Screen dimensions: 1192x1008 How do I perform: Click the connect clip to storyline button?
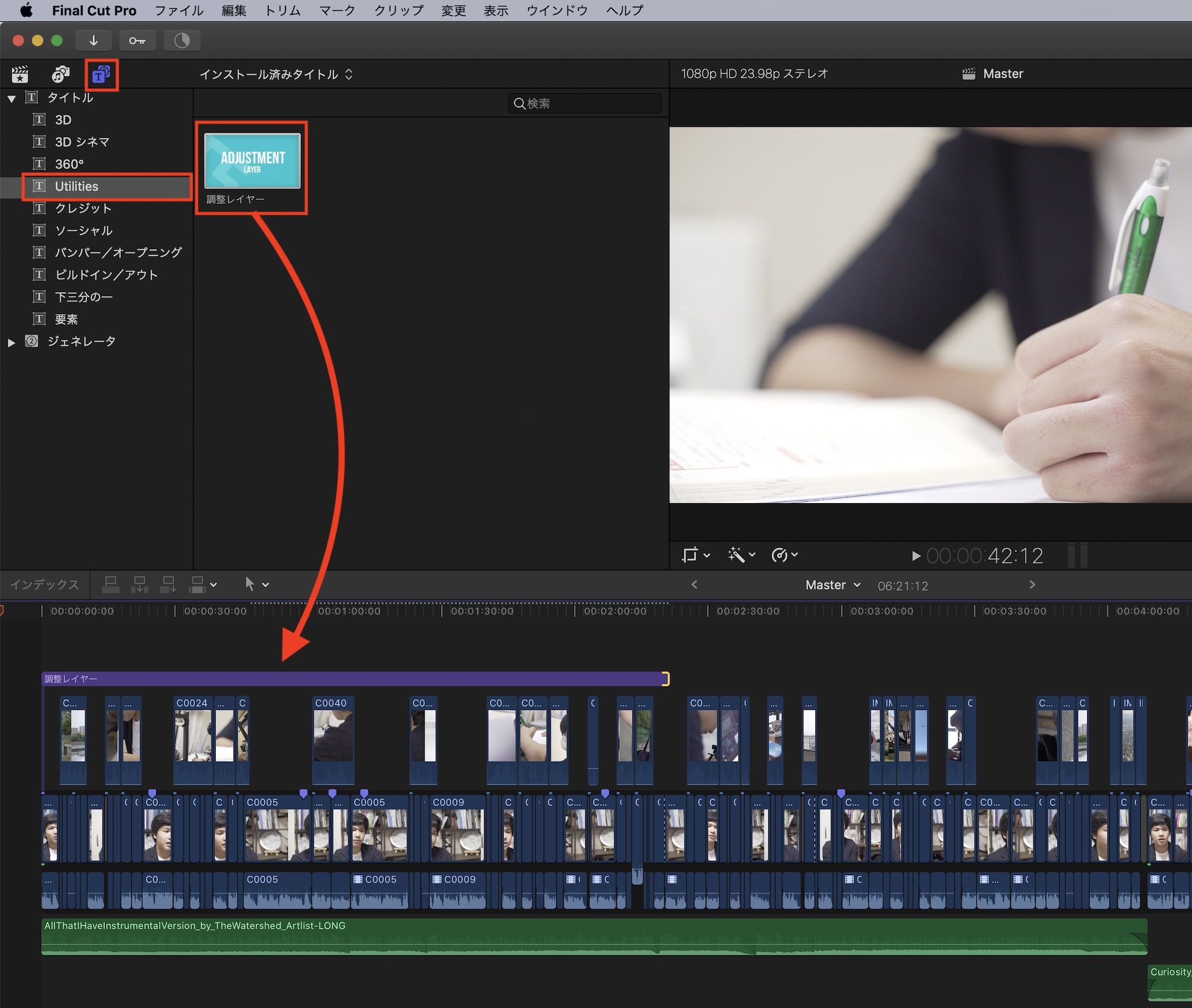tap(110, 585)
